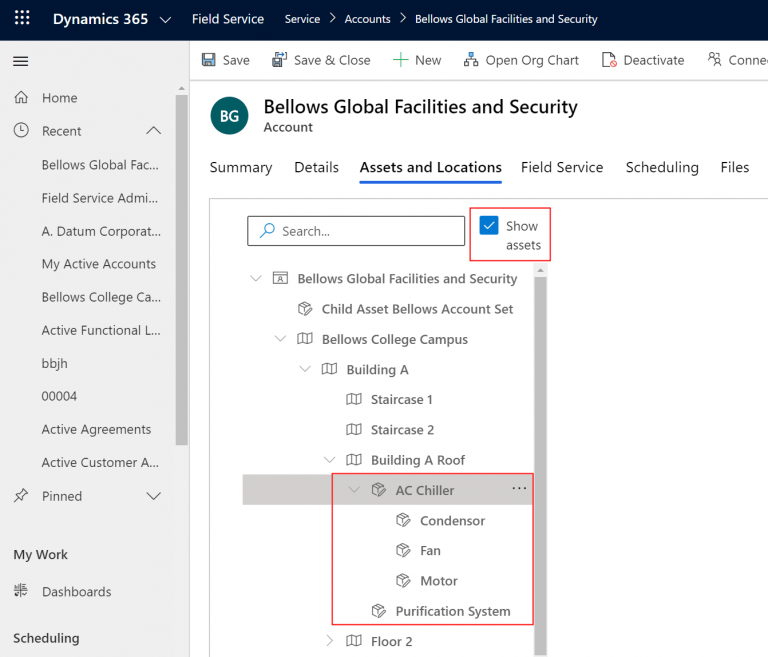Open AC Chiller more options ellipsis

[519, 488]
